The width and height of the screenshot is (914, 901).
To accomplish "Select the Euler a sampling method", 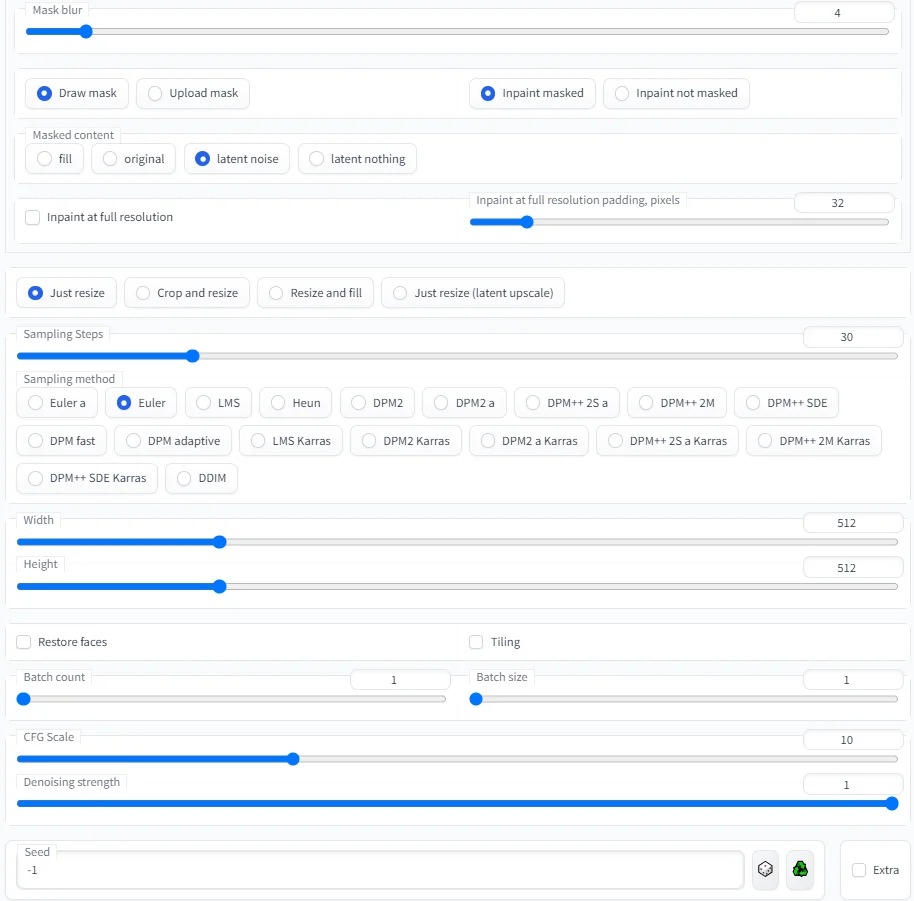I will coord(37,403).
